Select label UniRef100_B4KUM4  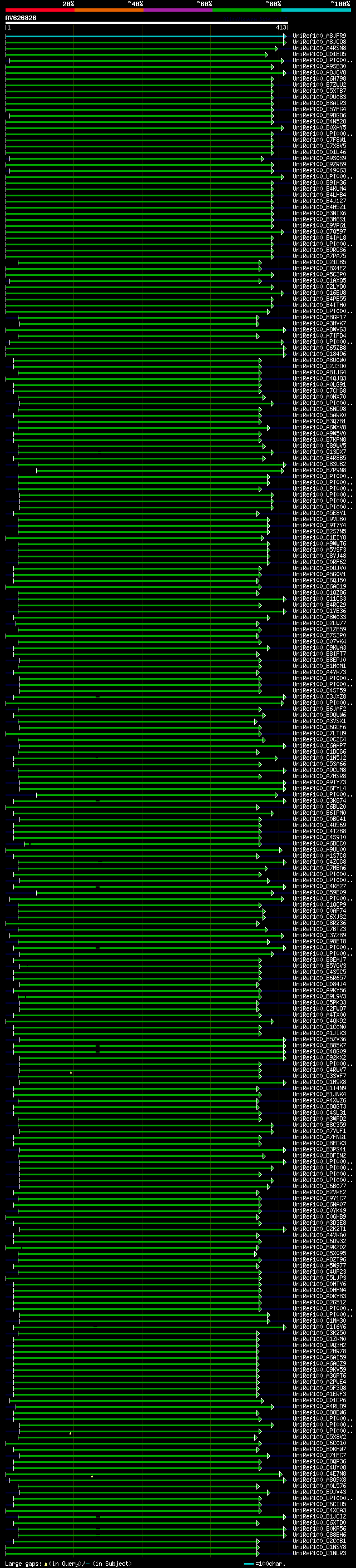click(x=319, y=189)
